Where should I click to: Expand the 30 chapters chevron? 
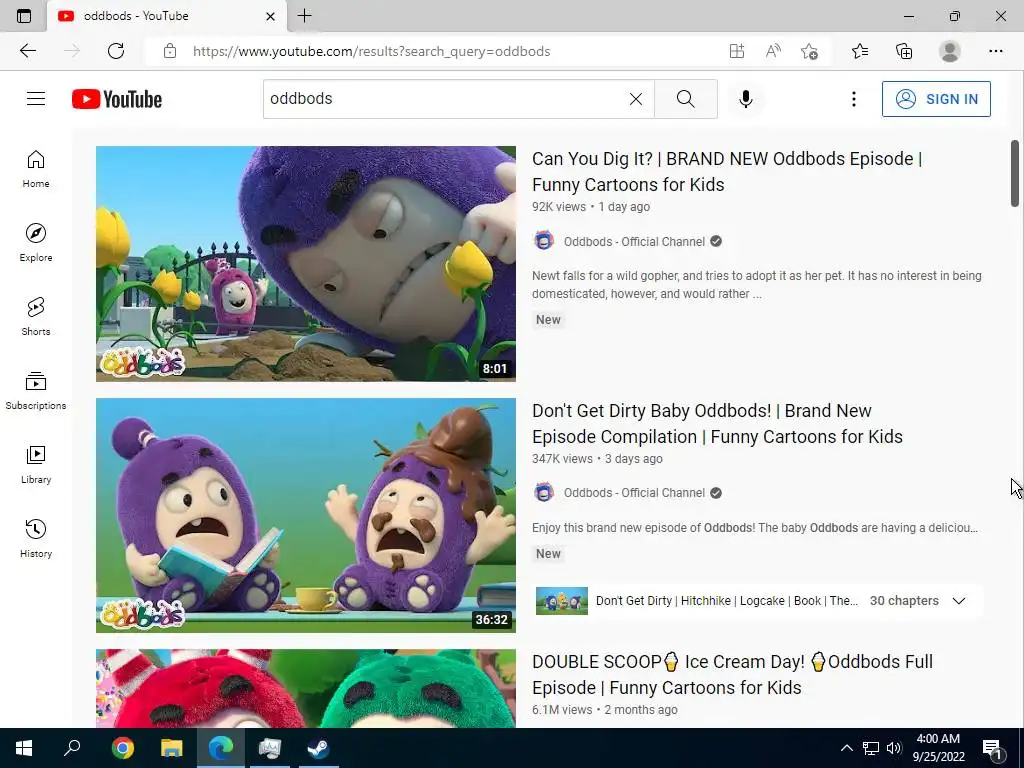tap(959, 601)
